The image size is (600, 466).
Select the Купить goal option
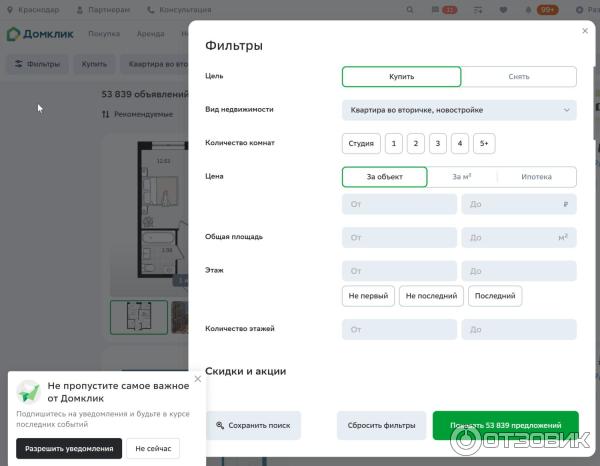pos(401,77)
